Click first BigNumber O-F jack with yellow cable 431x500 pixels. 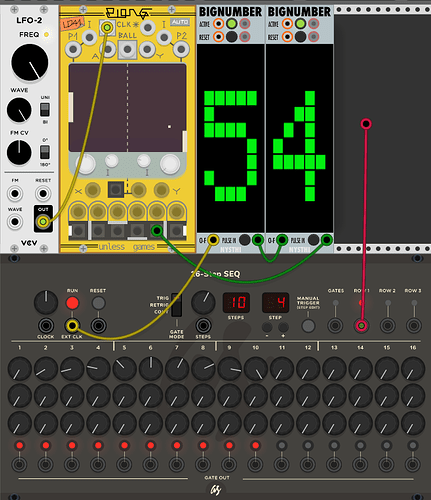pos(213,240)
